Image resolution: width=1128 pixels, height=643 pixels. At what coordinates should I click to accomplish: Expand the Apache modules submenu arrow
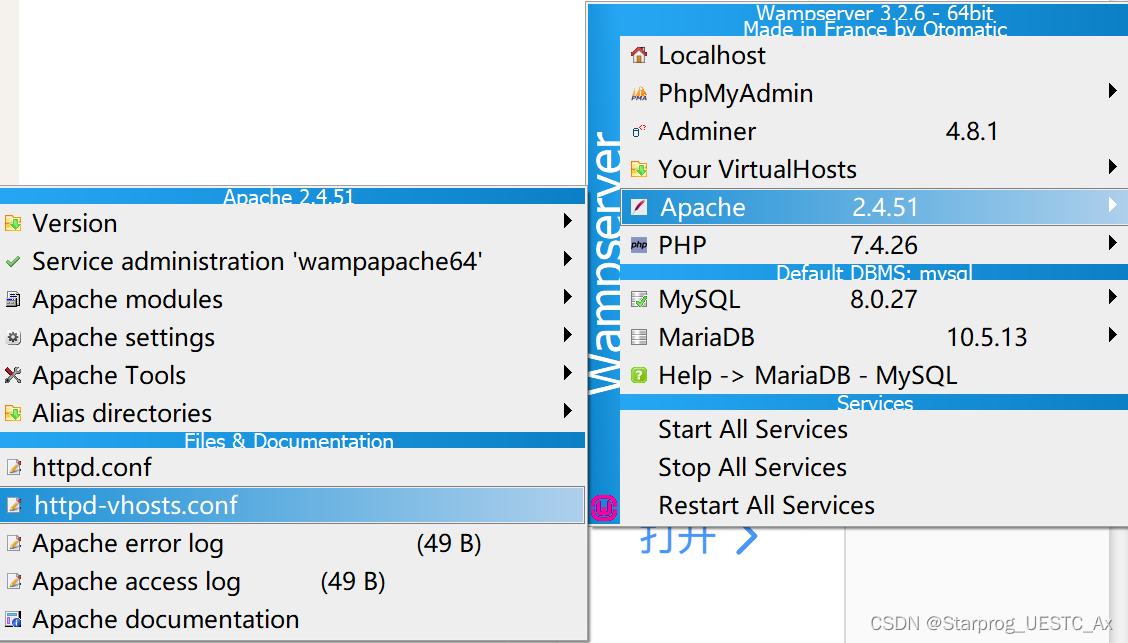[568, 297]
